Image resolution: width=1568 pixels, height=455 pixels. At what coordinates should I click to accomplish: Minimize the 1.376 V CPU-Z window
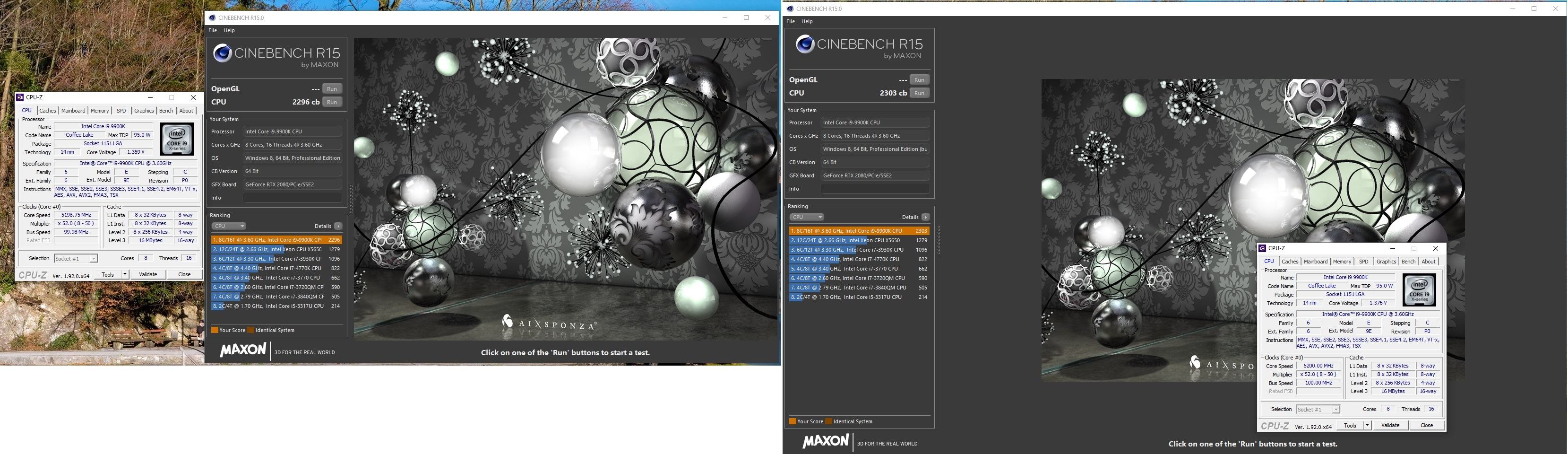[1393, 248]
